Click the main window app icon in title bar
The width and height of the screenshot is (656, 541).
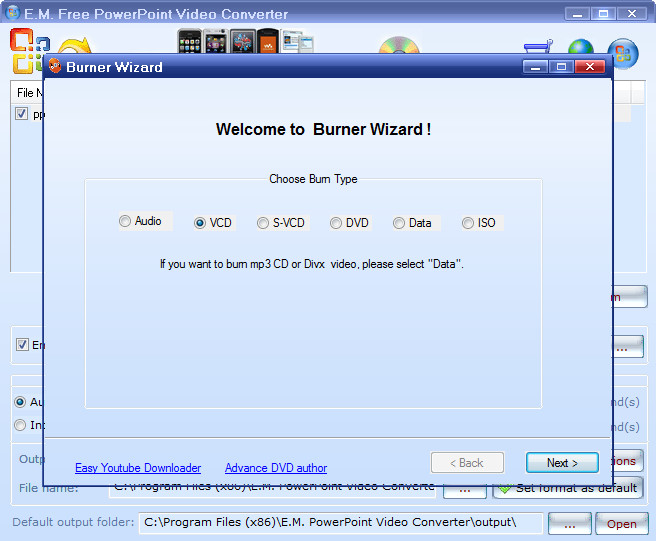[13, 13]
